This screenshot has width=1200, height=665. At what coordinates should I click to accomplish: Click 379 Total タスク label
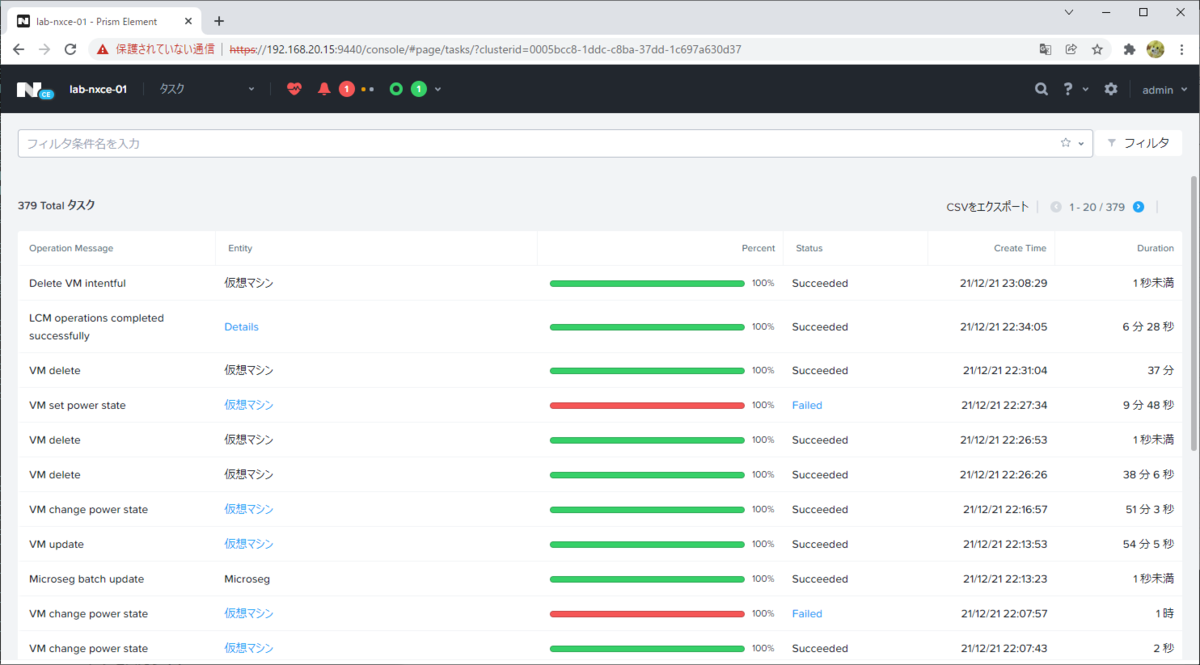pyautogui.click(x=57, y=205)
